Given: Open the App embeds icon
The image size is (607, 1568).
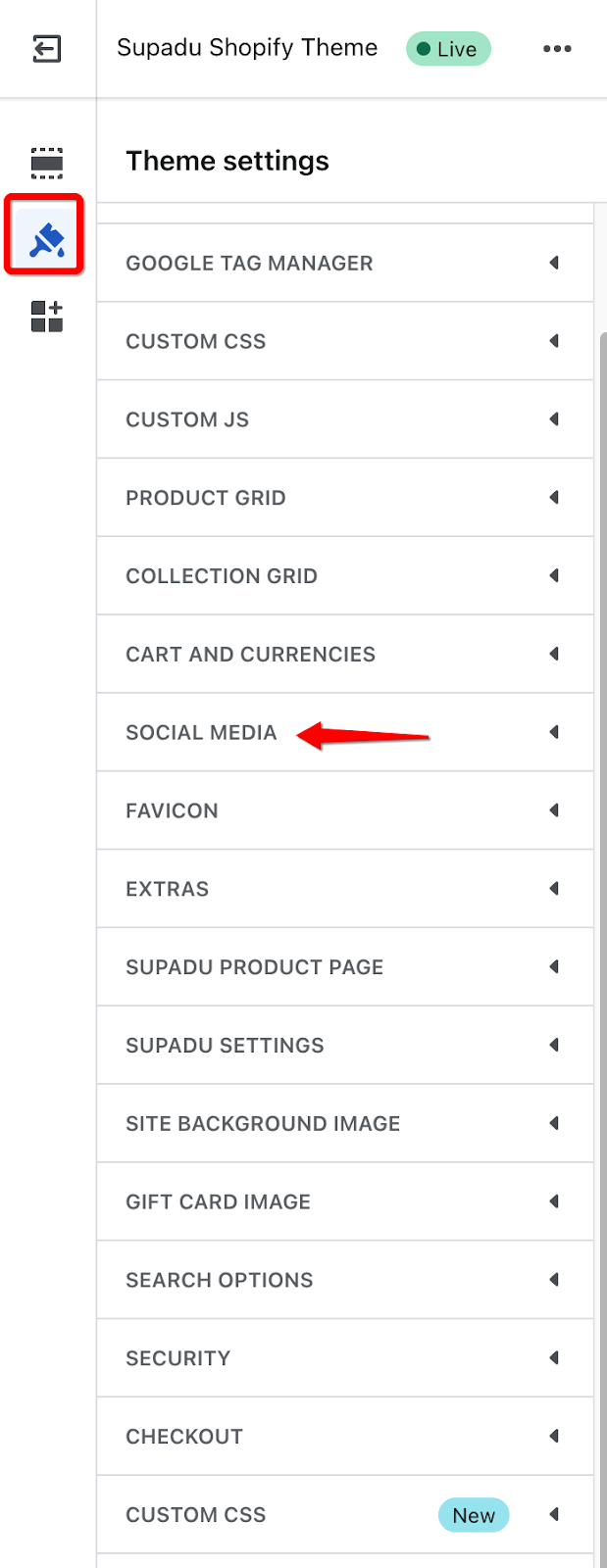Looking at the screenshot, I should tap(46, 316).
